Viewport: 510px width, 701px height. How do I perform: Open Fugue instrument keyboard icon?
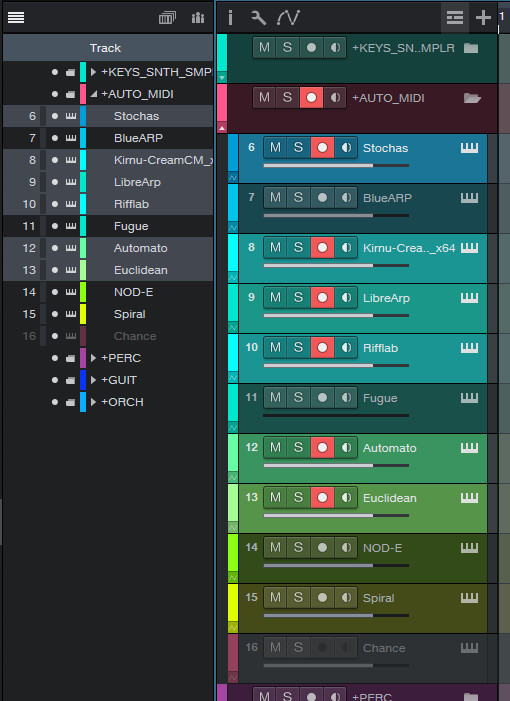tap(469, 398)
